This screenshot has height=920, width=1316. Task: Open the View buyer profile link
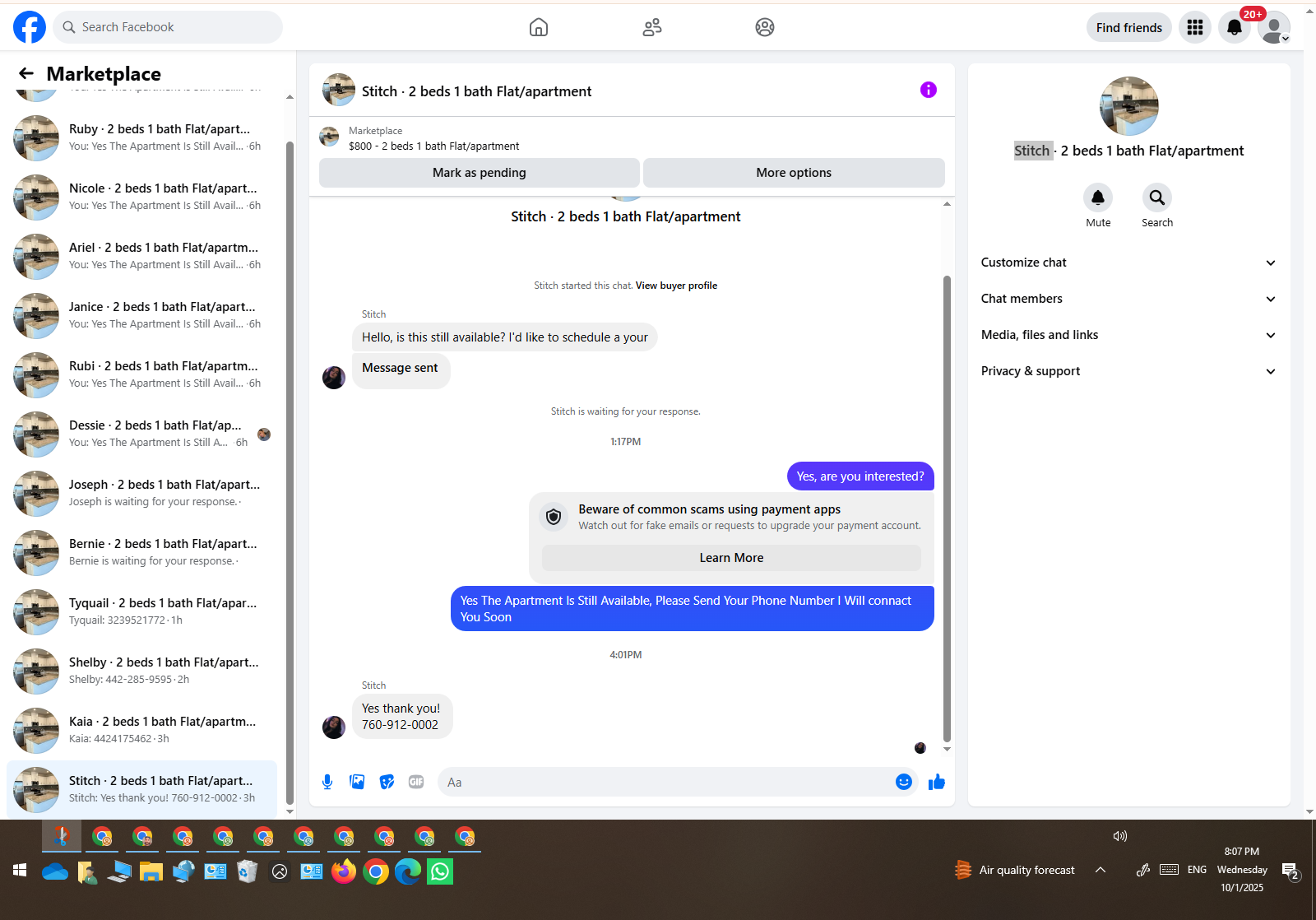coord(676,286)
